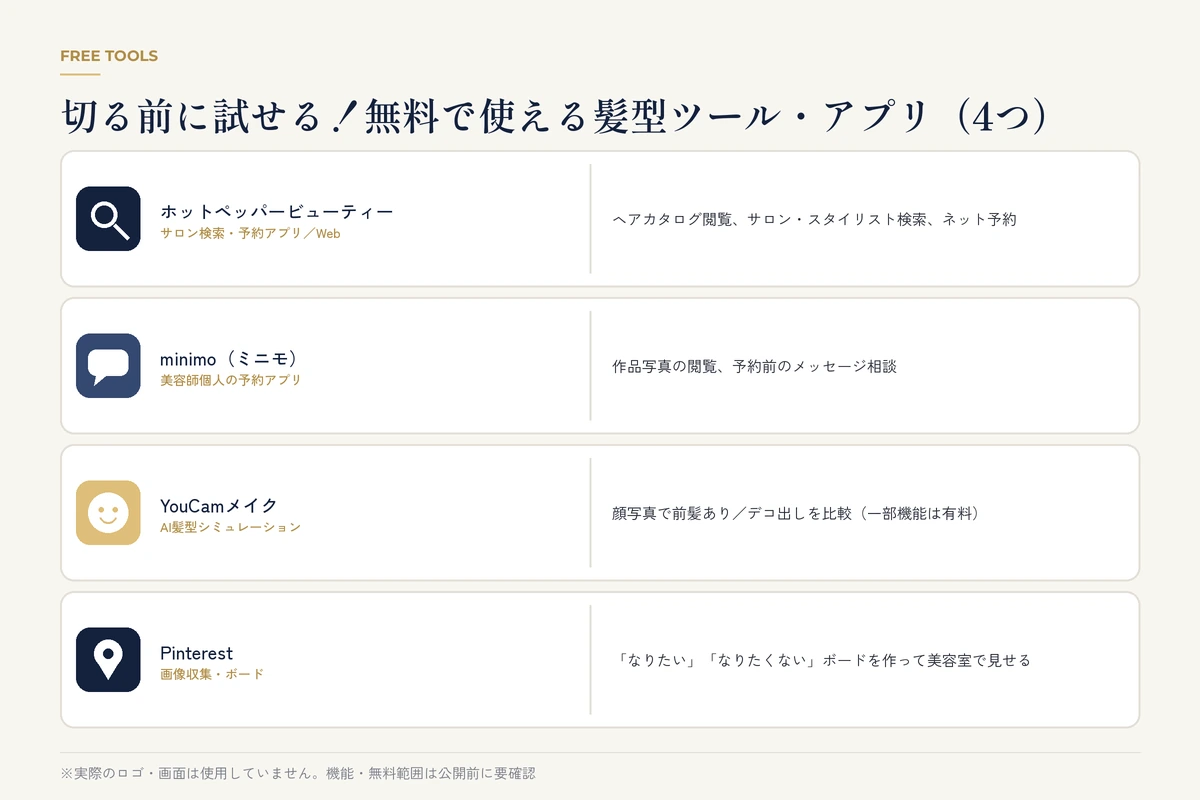Click the 画像収集・ボード subtitle
1200x800 pixels.
click(212, 675)
